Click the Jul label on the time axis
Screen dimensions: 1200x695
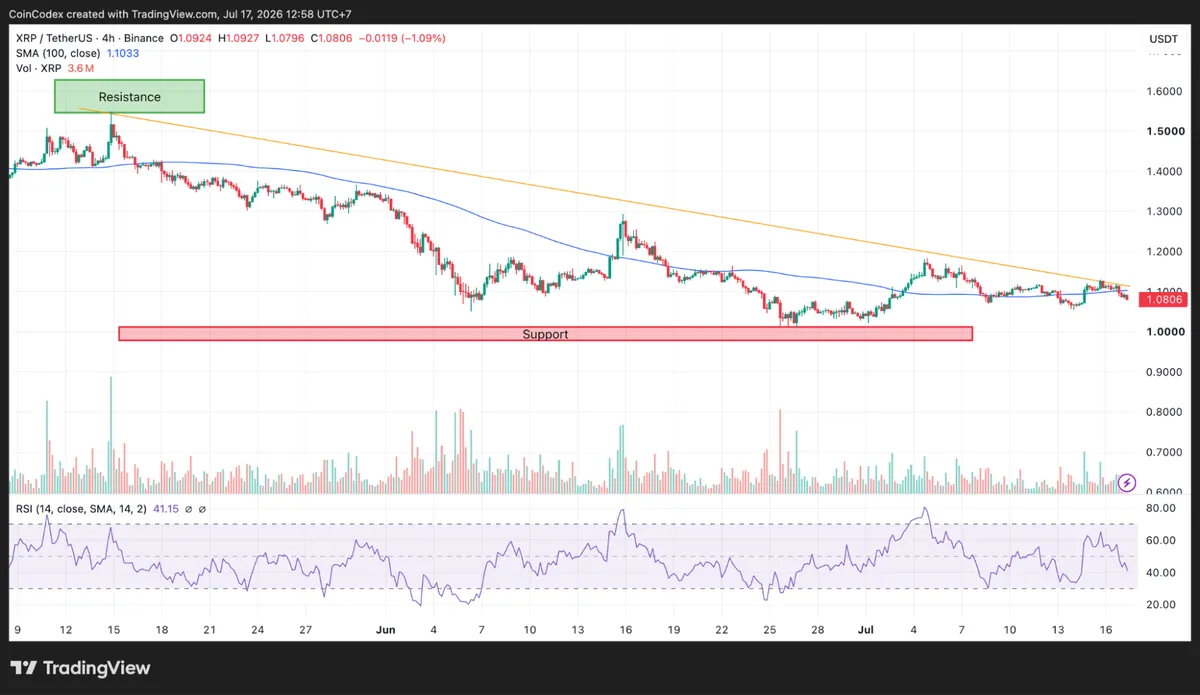point(866,630)
